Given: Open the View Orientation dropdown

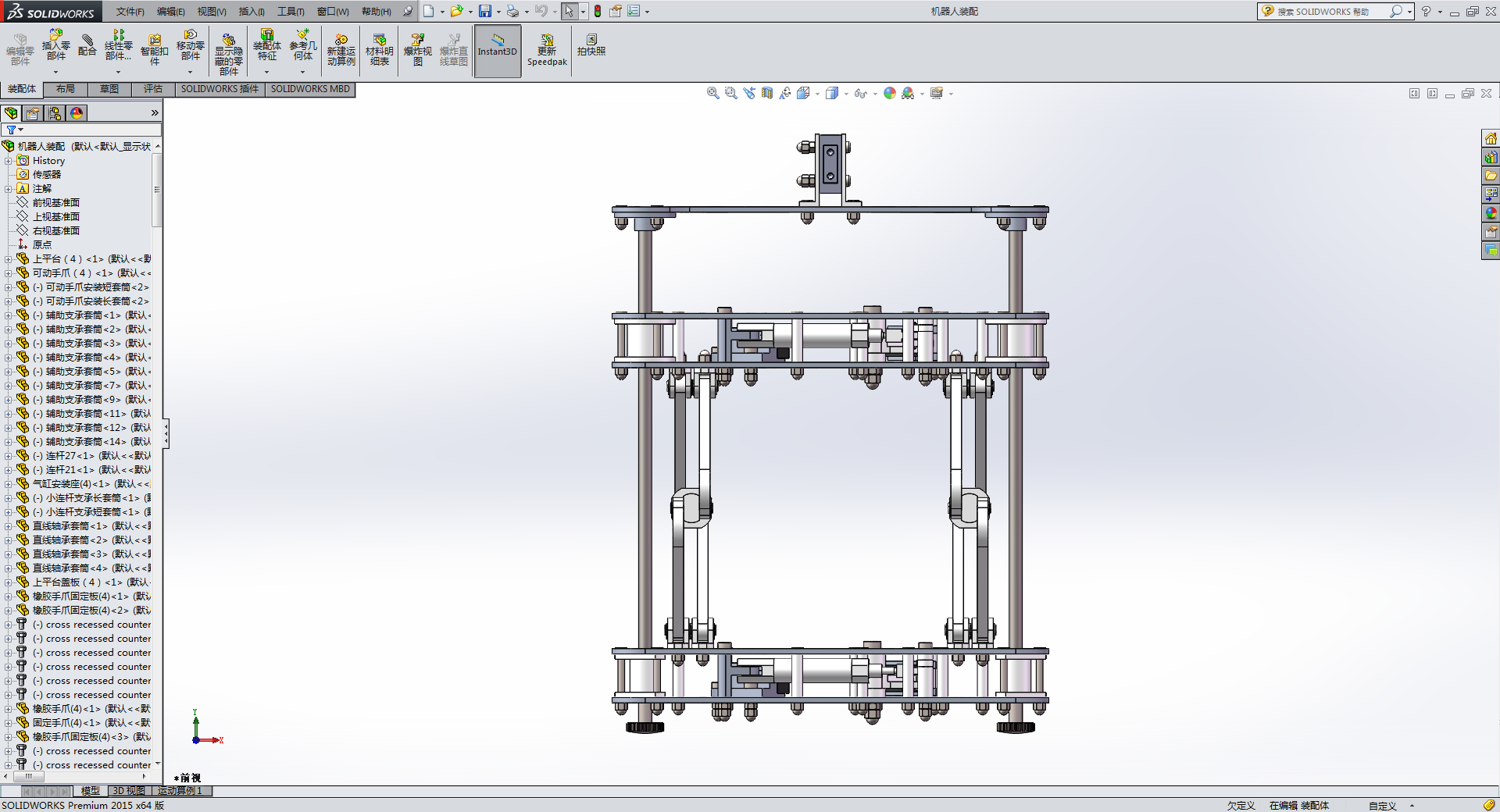Looking at the screenshot, I should [x=818, y=94].
